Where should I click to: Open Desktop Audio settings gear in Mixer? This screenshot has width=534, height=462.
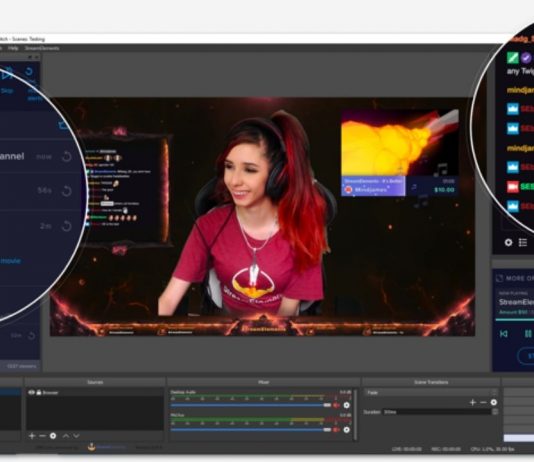coord(346,405)
